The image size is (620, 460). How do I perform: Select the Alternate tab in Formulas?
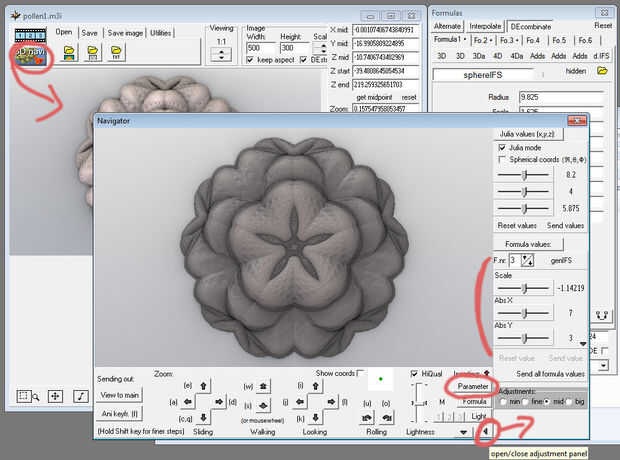[447, 27]
